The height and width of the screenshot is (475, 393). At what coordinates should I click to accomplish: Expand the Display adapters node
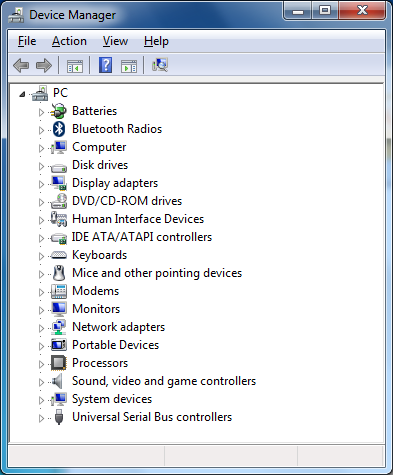(41, 184)
